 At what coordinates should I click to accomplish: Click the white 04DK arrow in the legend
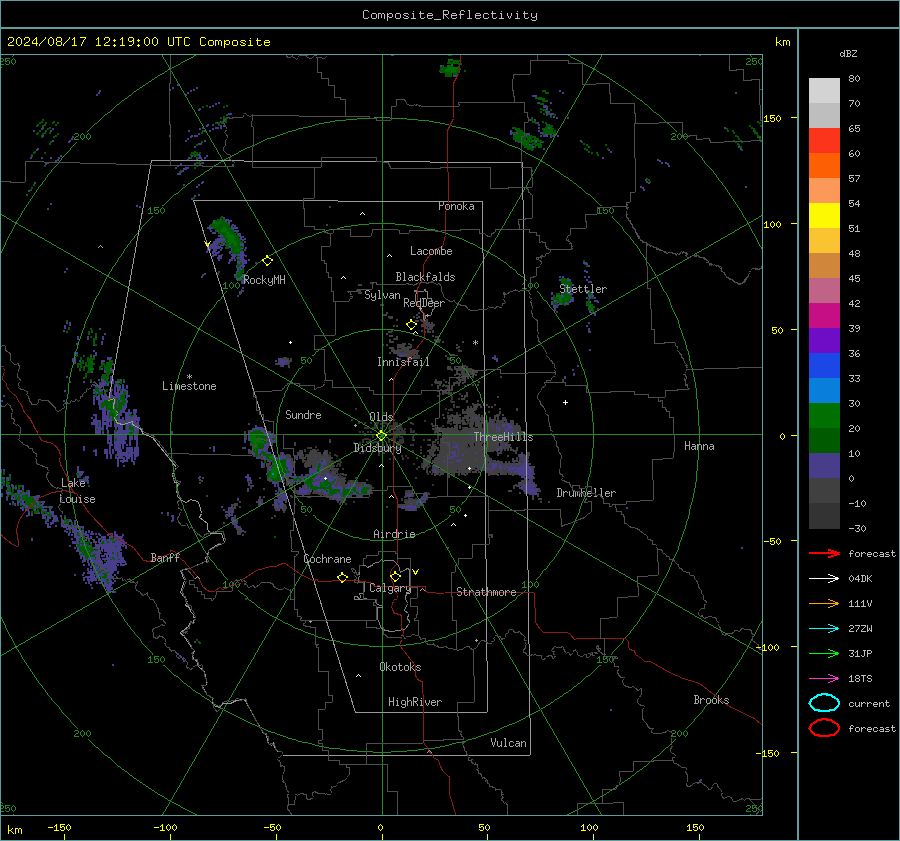(824, 578)
